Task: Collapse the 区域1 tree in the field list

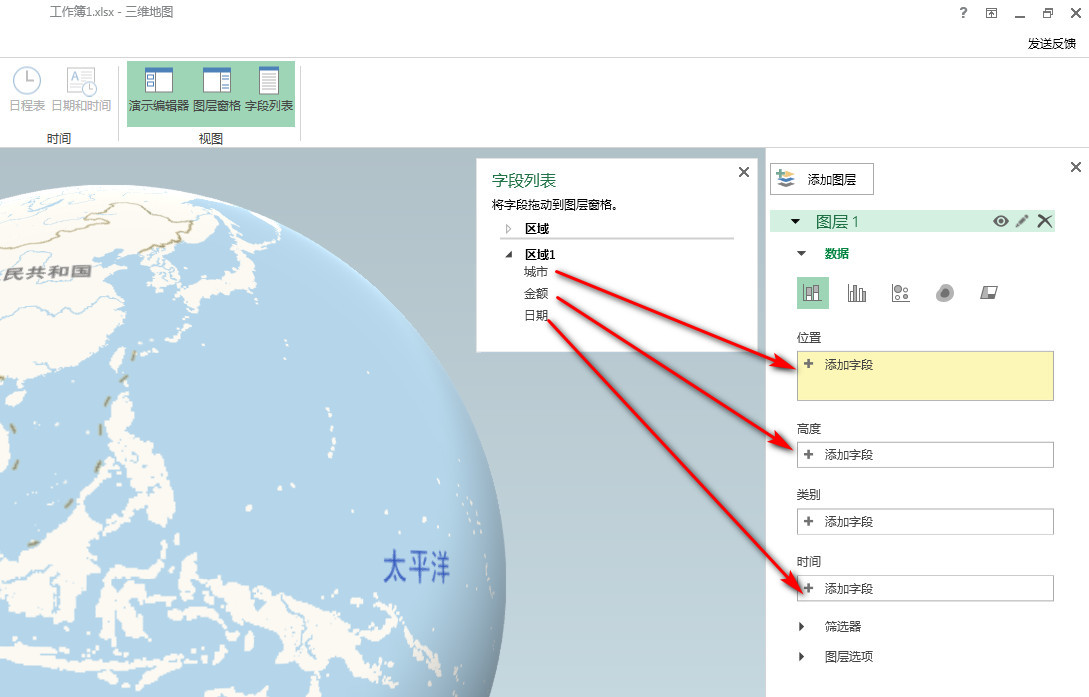Action: [507, 253]
